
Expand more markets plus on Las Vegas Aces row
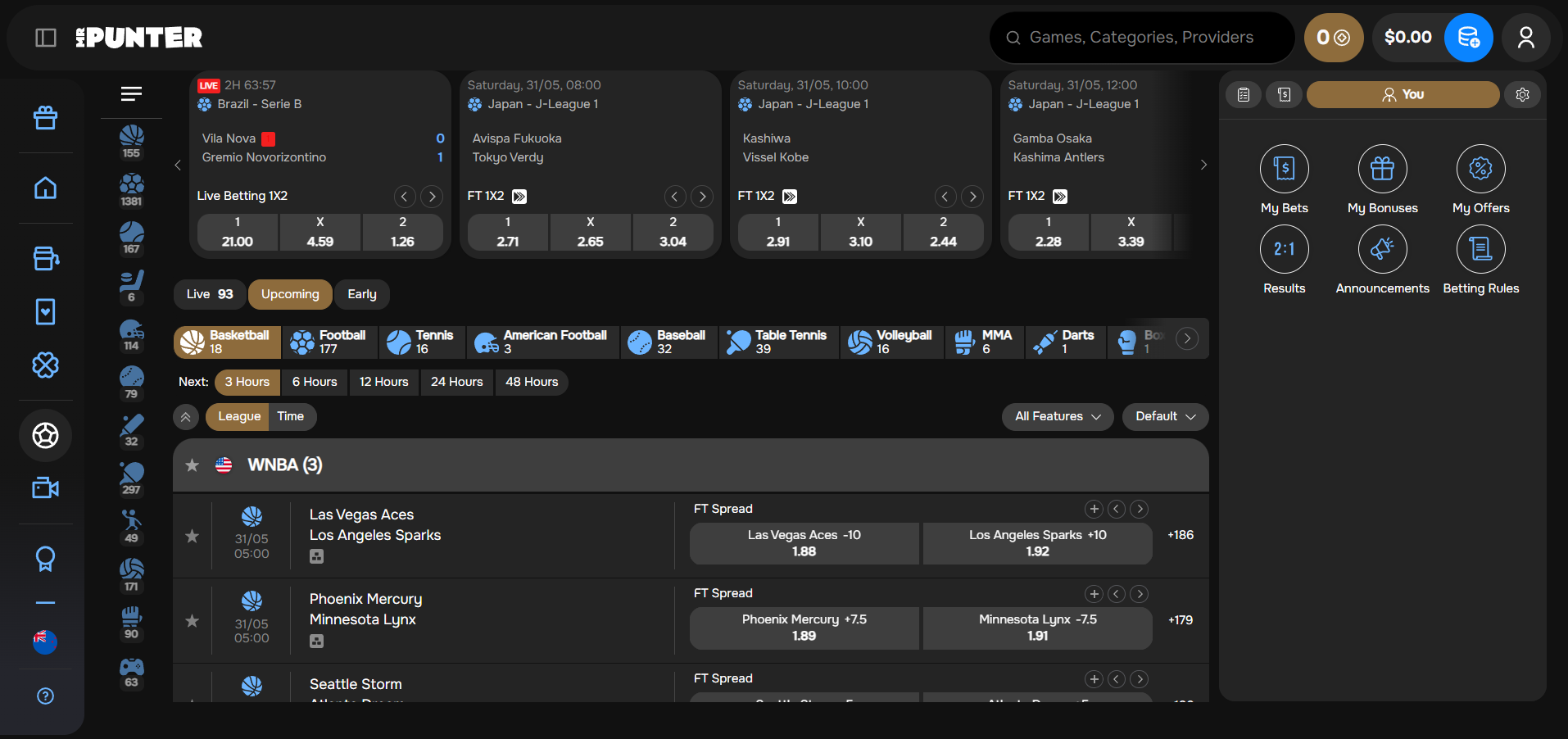pyautogui.click(x=1094, y=509)
